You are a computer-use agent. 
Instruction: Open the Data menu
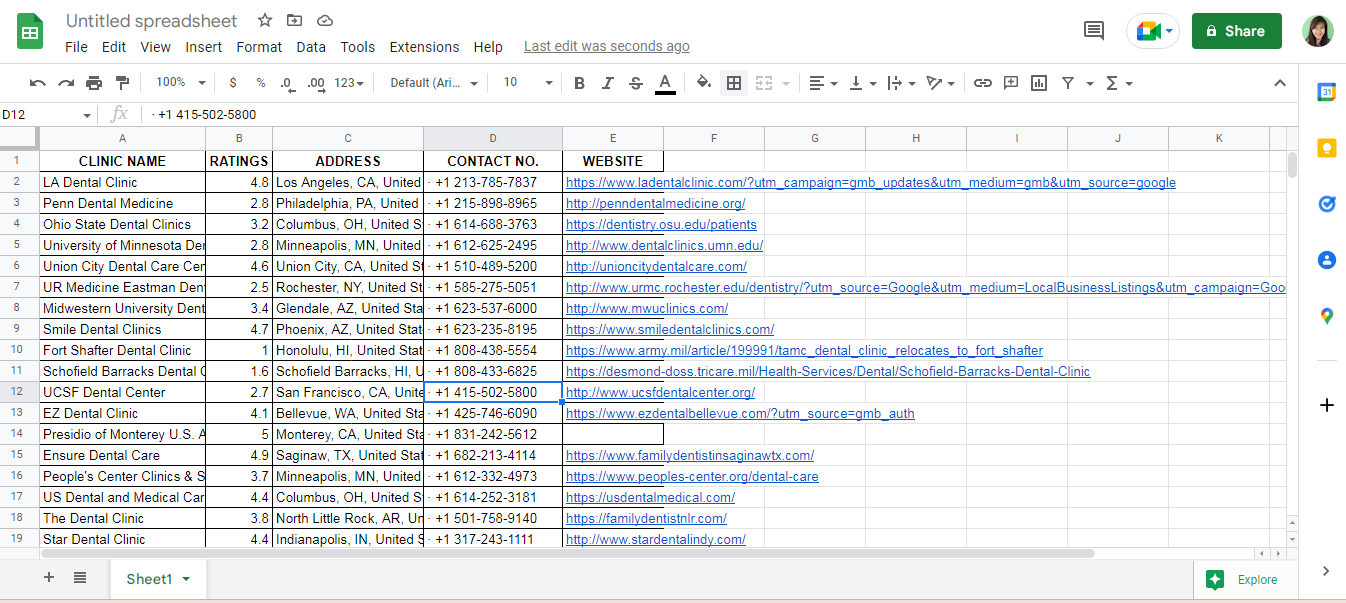point(311,47)
